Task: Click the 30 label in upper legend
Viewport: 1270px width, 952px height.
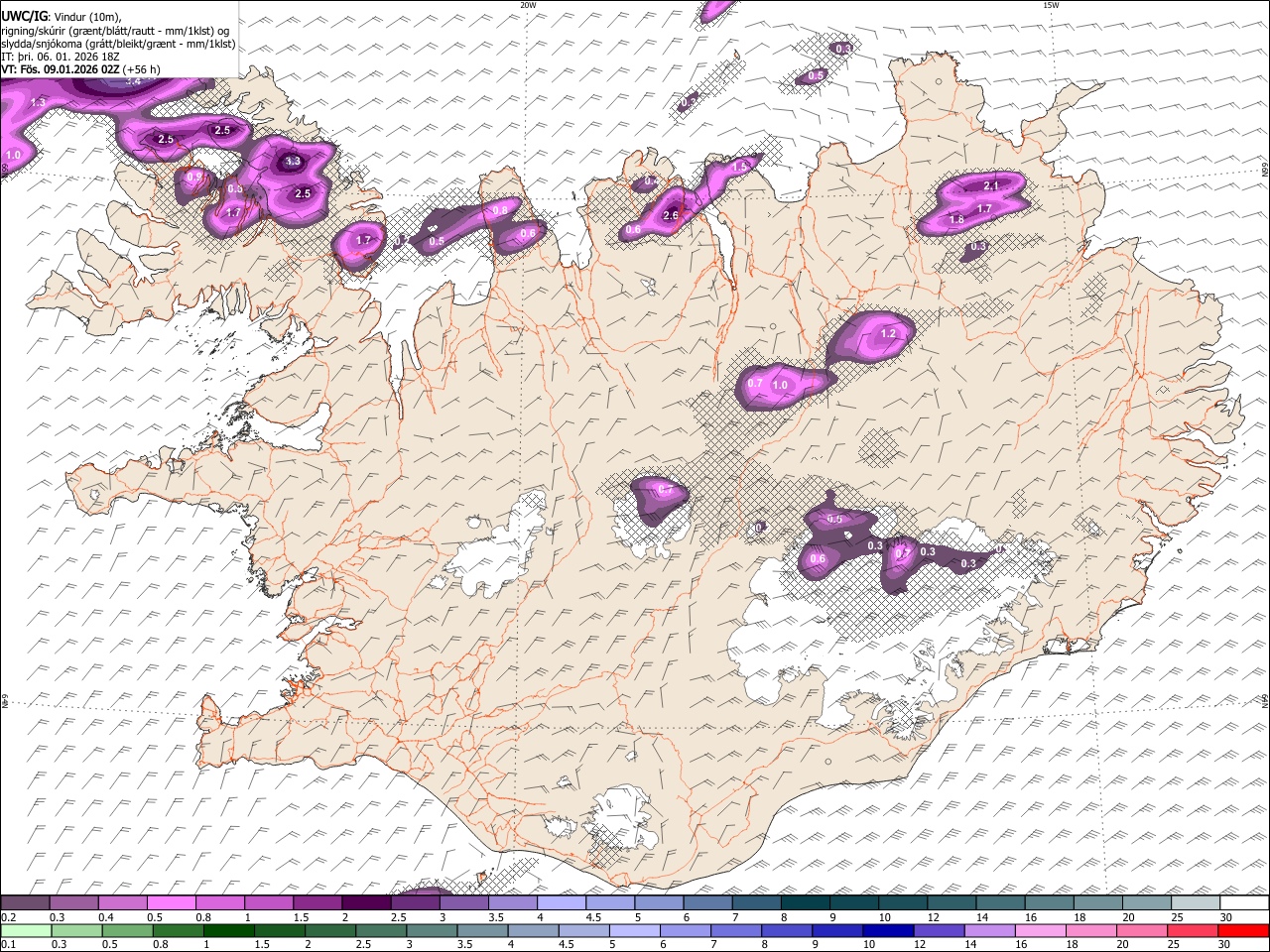Action: [x=1226, y=917]
